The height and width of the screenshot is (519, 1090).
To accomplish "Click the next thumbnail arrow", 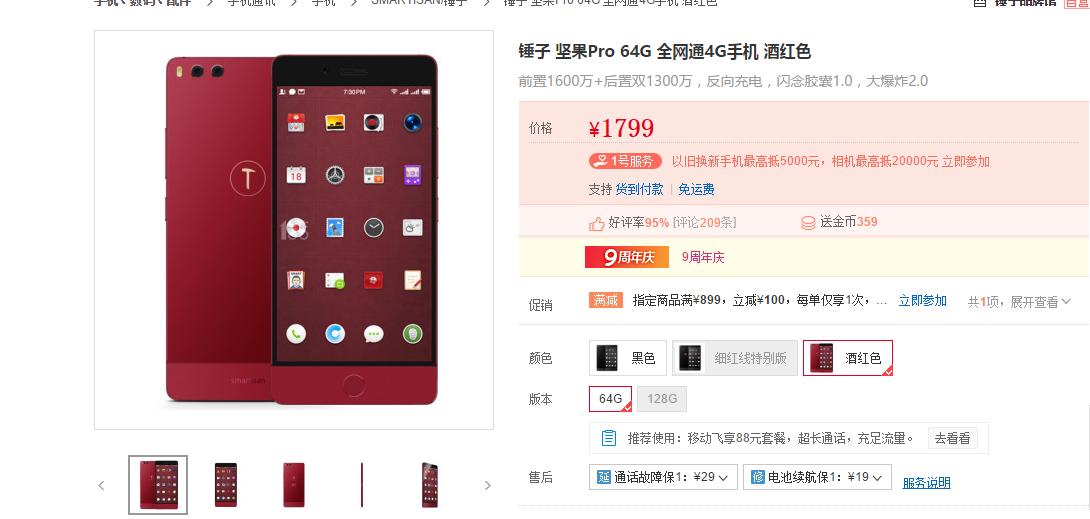I will click(x=487, y=485).
